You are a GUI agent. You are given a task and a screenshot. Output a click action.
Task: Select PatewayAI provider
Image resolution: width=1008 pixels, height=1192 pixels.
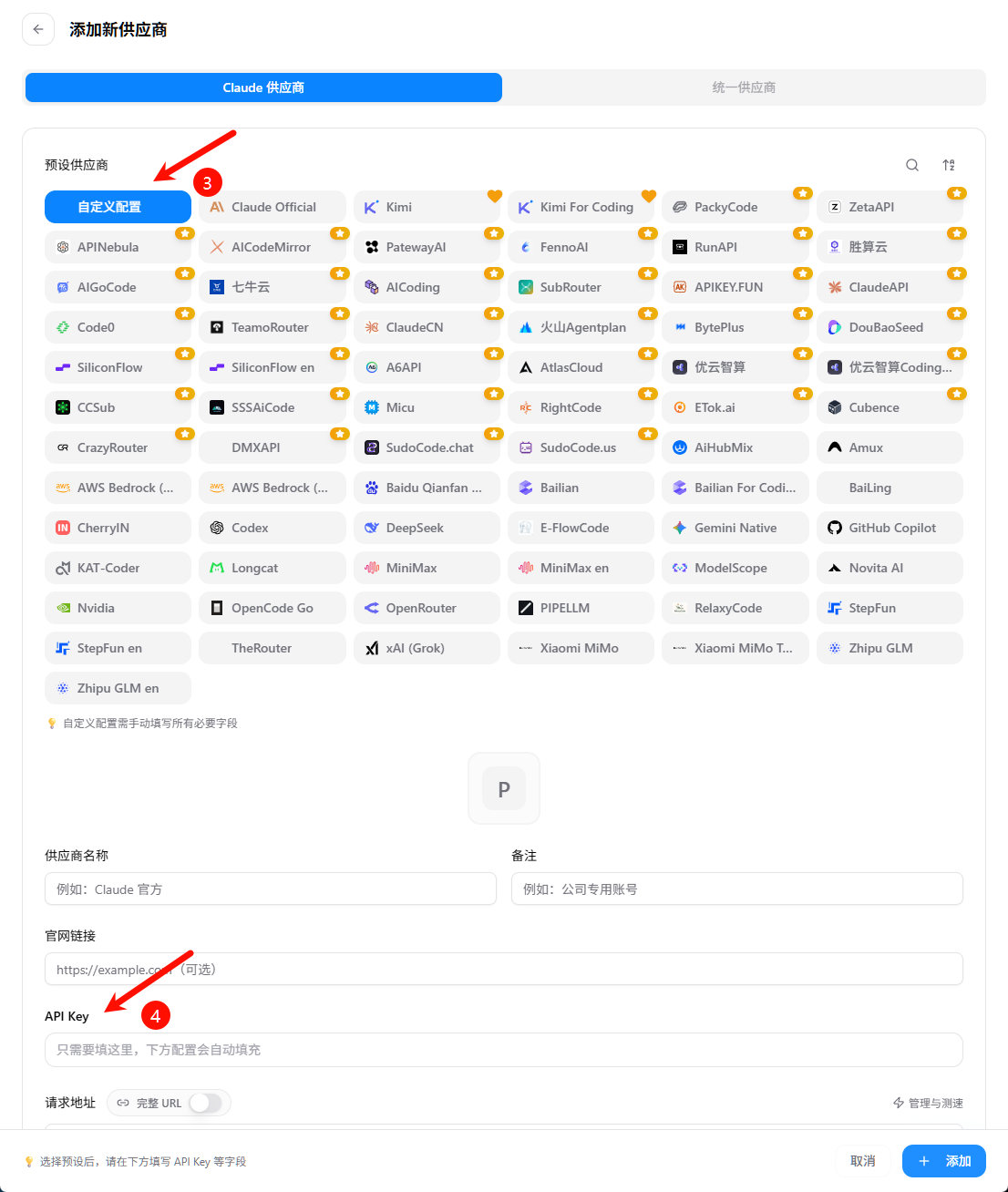click(x=427, y=247)
